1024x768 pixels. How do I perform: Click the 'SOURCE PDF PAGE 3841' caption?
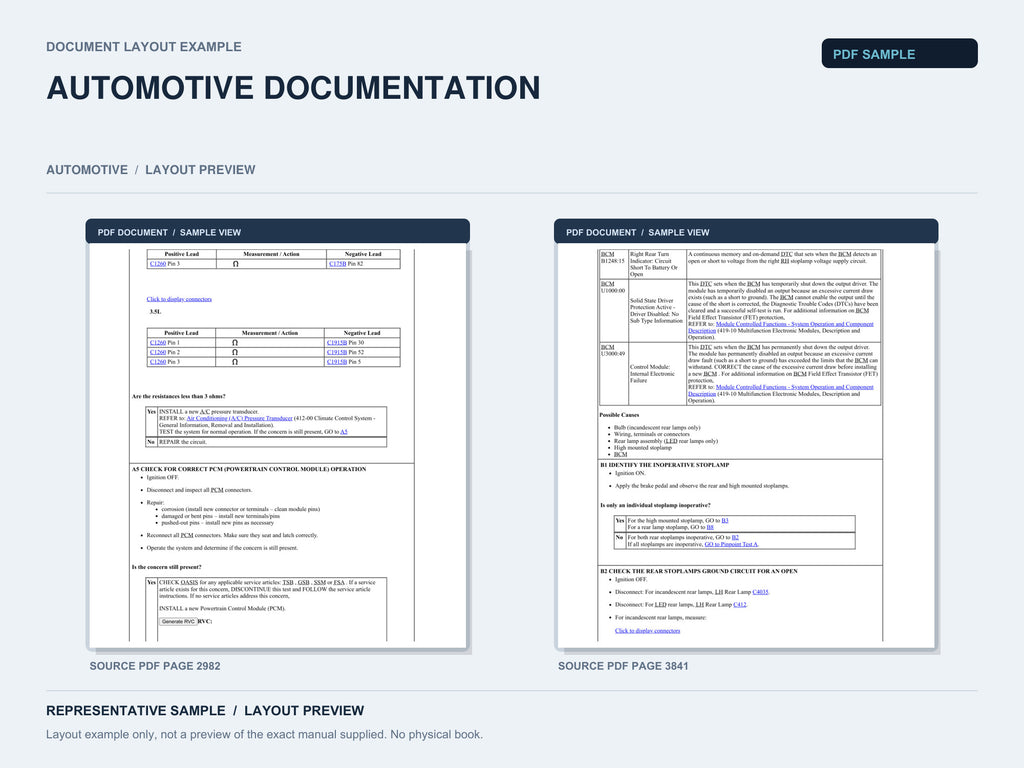[x=623, y=666]
